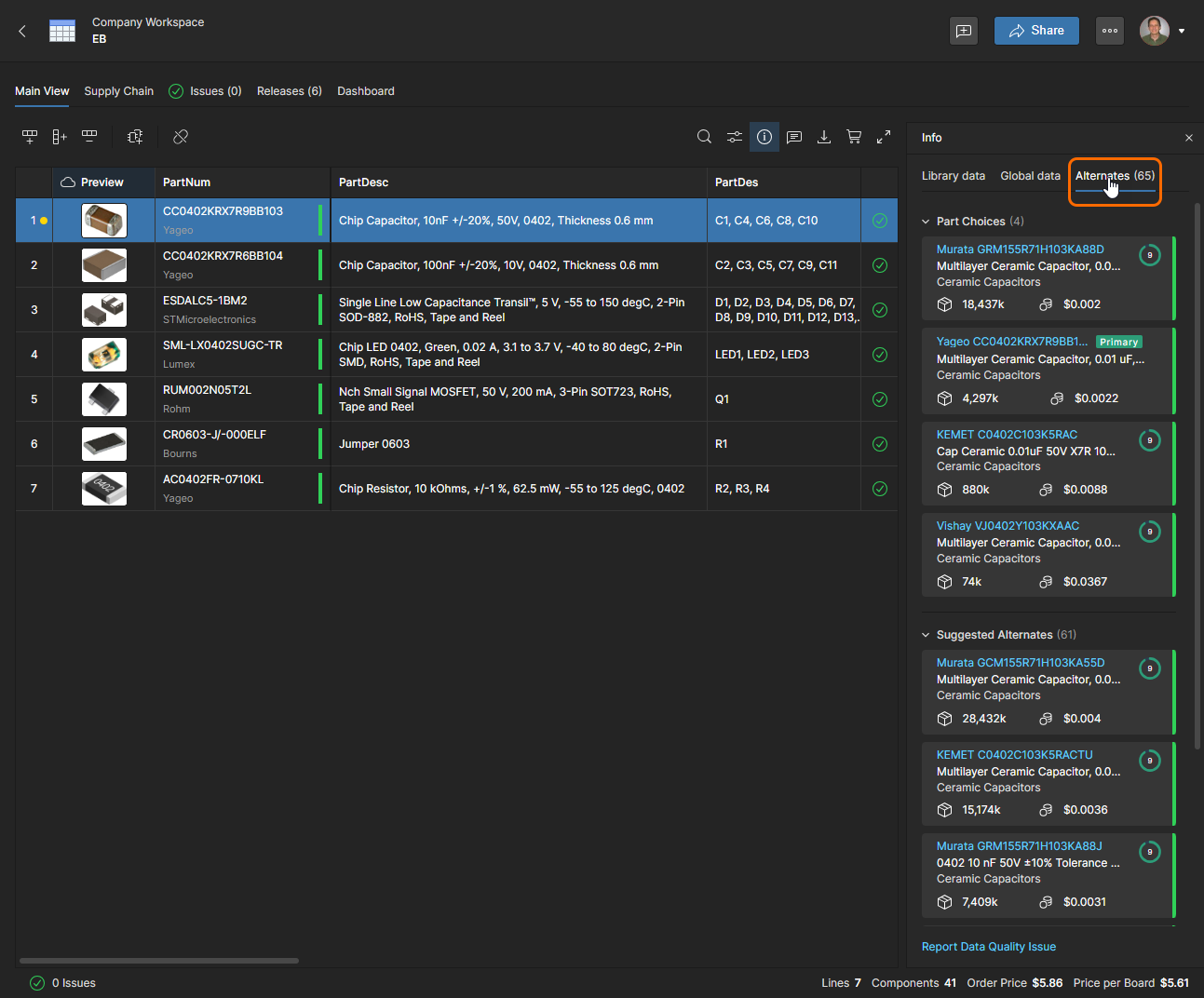The image size is (1204, 998).
Task: Click the download/export icon
Action: tap(824, 137)
